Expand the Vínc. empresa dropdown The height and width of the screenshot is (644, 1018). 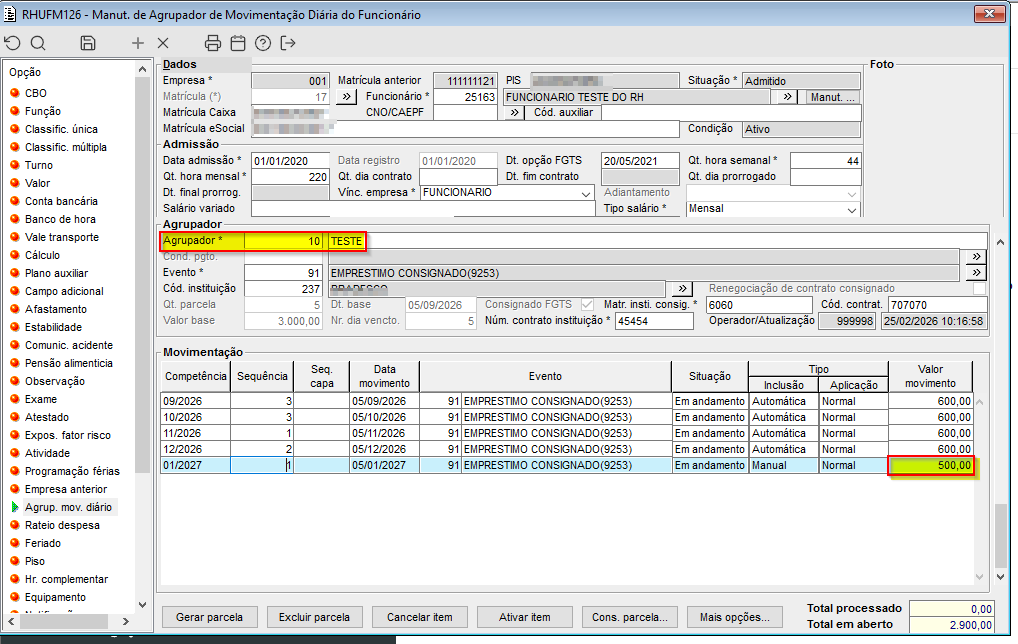click(x=586, y=193)
